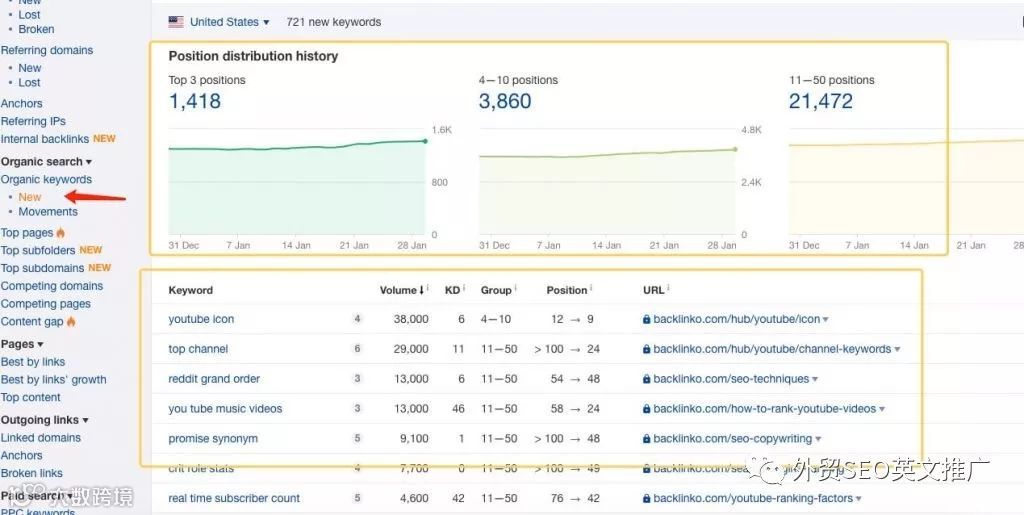1024x515 pixels.
Task: Click the Top 3 positions chart endpoint
Action: coord(425,141)
